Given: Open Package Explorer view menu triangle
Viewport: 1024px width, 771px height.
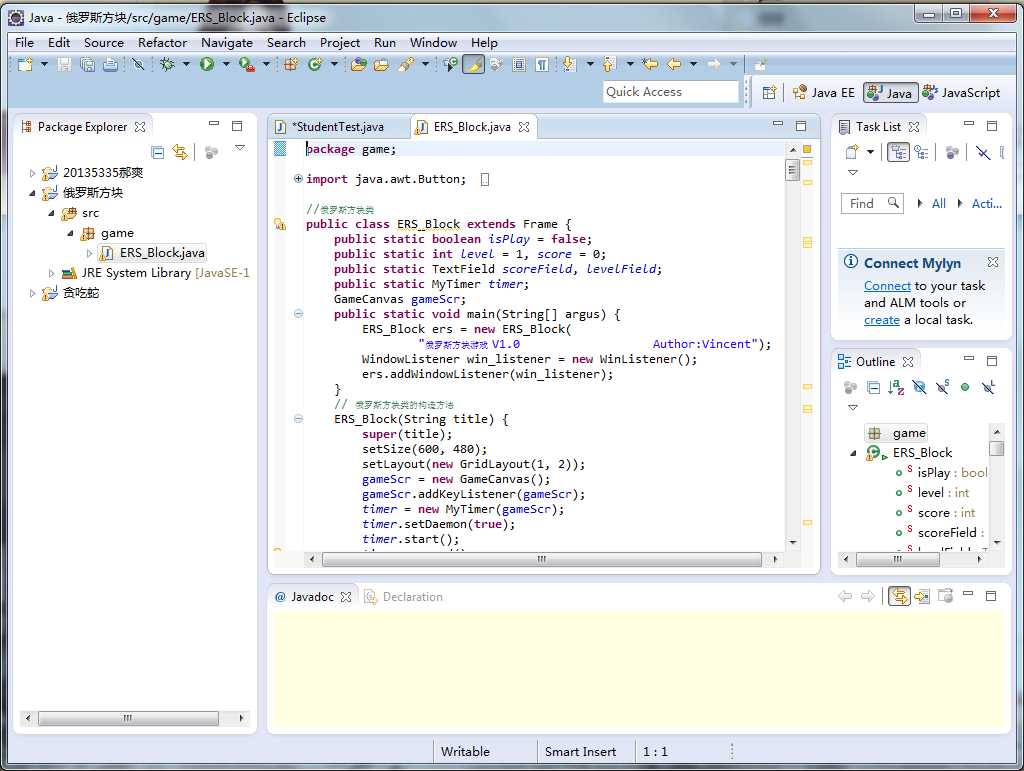Looking at the screenshot, I should pos(240,148).
